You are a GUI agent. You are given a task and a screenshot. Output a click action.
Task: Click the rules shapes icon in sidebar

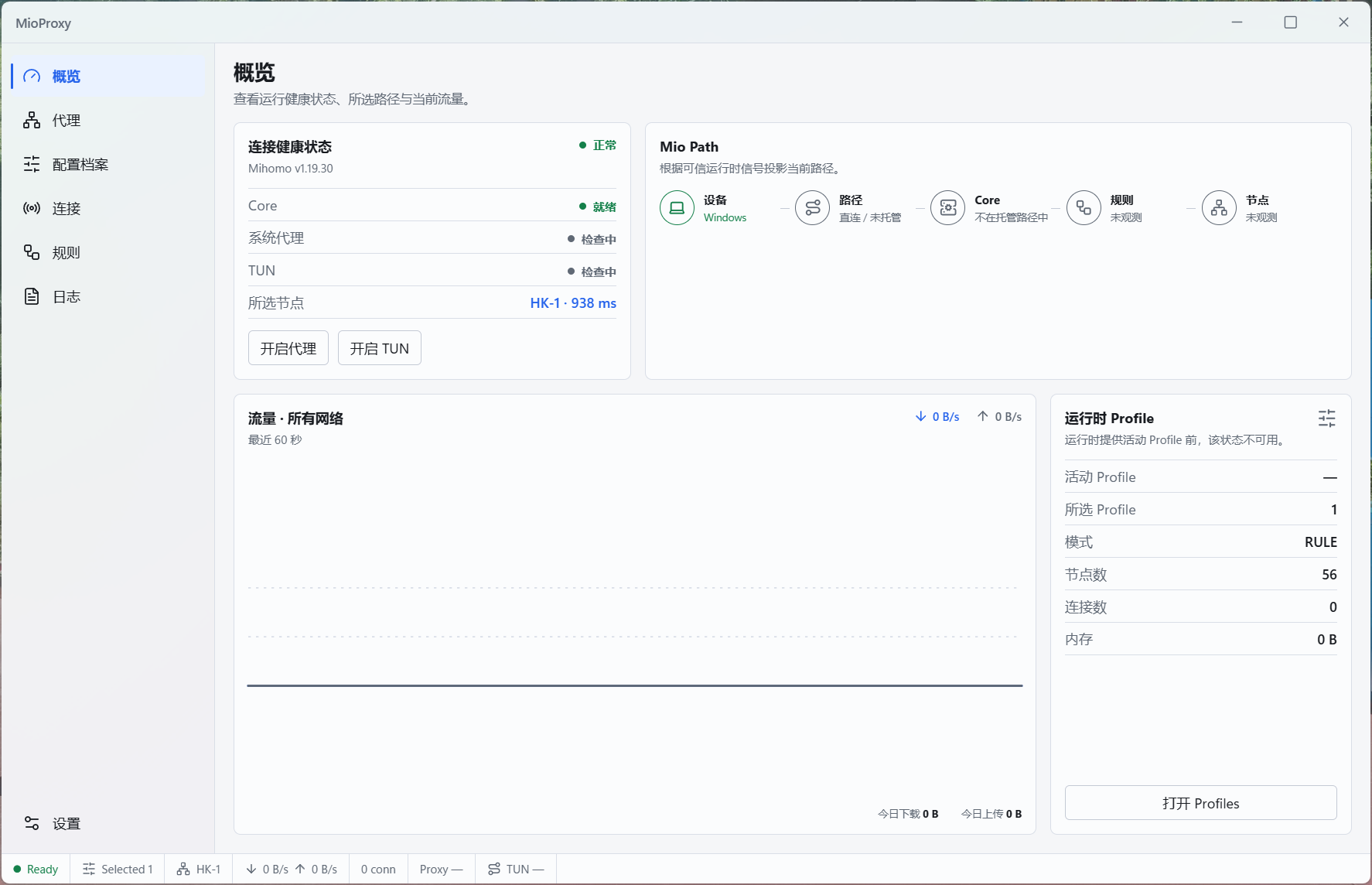32,252
